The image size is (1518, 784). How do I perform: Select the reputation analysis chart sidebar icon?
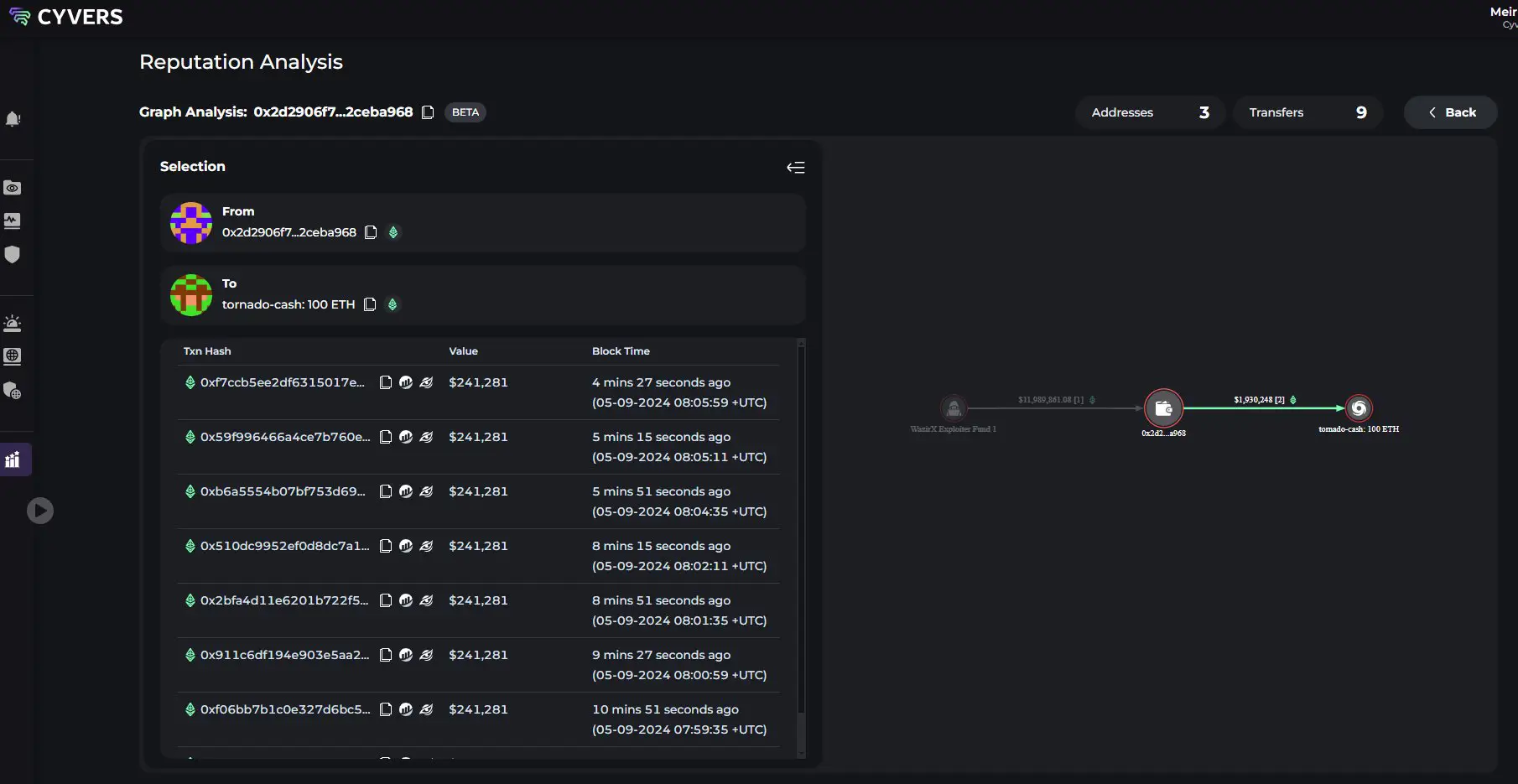click(x=13, y=459)
